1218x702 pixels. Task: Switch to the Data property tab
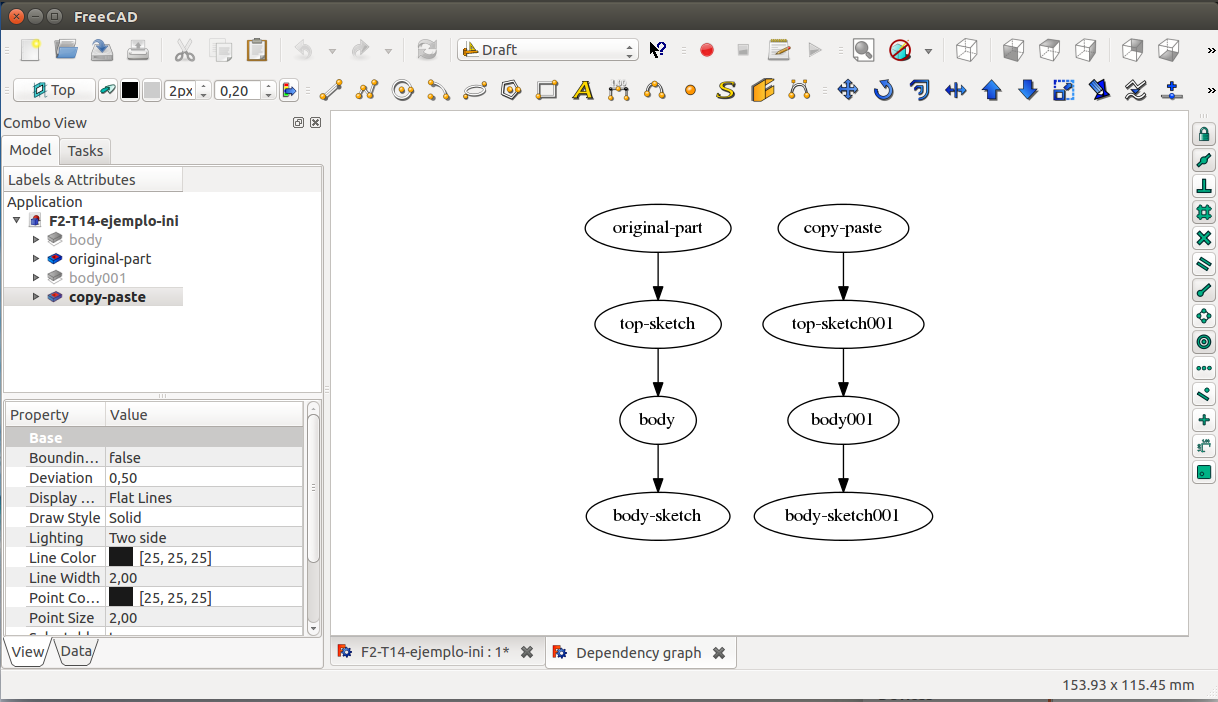76,652
